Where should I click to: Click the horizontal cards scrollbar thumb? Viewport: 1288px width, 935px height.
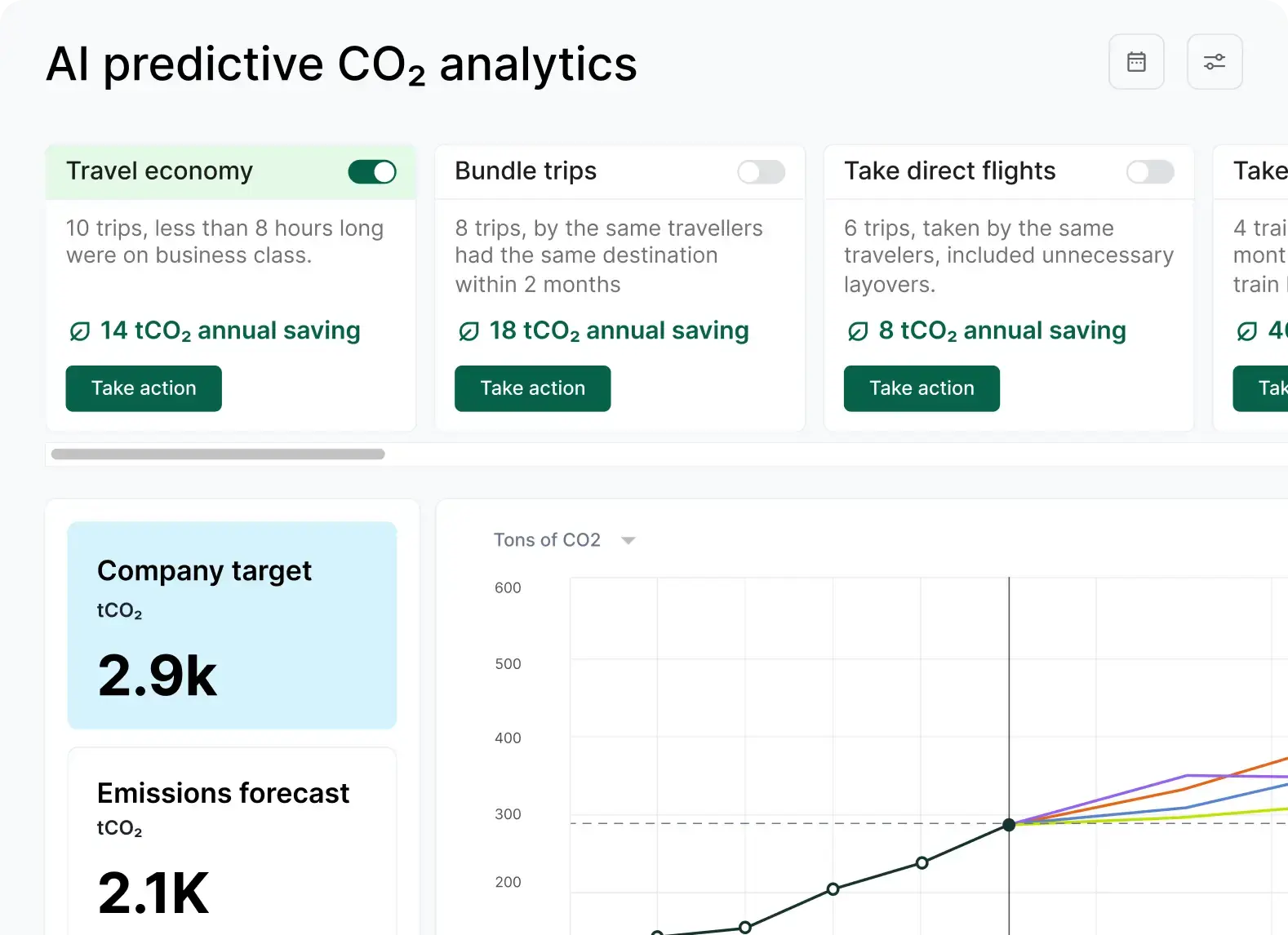pyautogui.click(x=218, y=454)
